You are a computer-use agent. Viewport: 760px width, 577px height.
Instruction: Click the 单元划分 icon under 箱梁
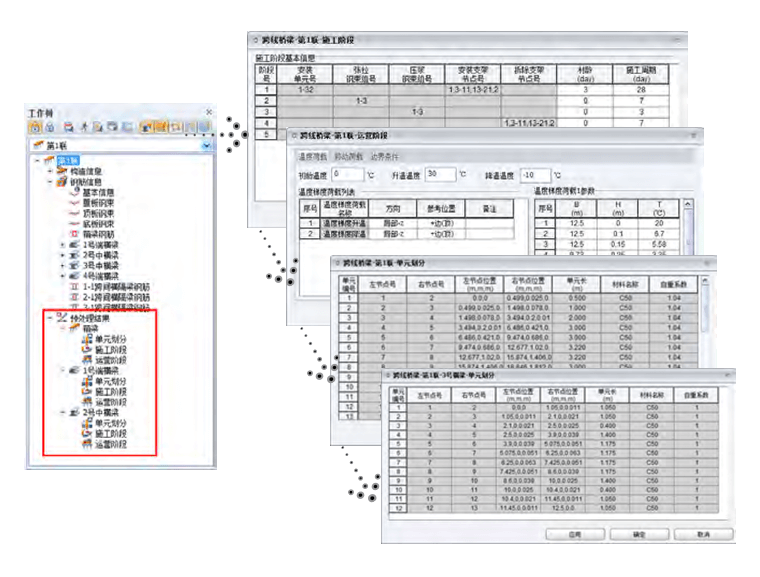coord(87,339)
